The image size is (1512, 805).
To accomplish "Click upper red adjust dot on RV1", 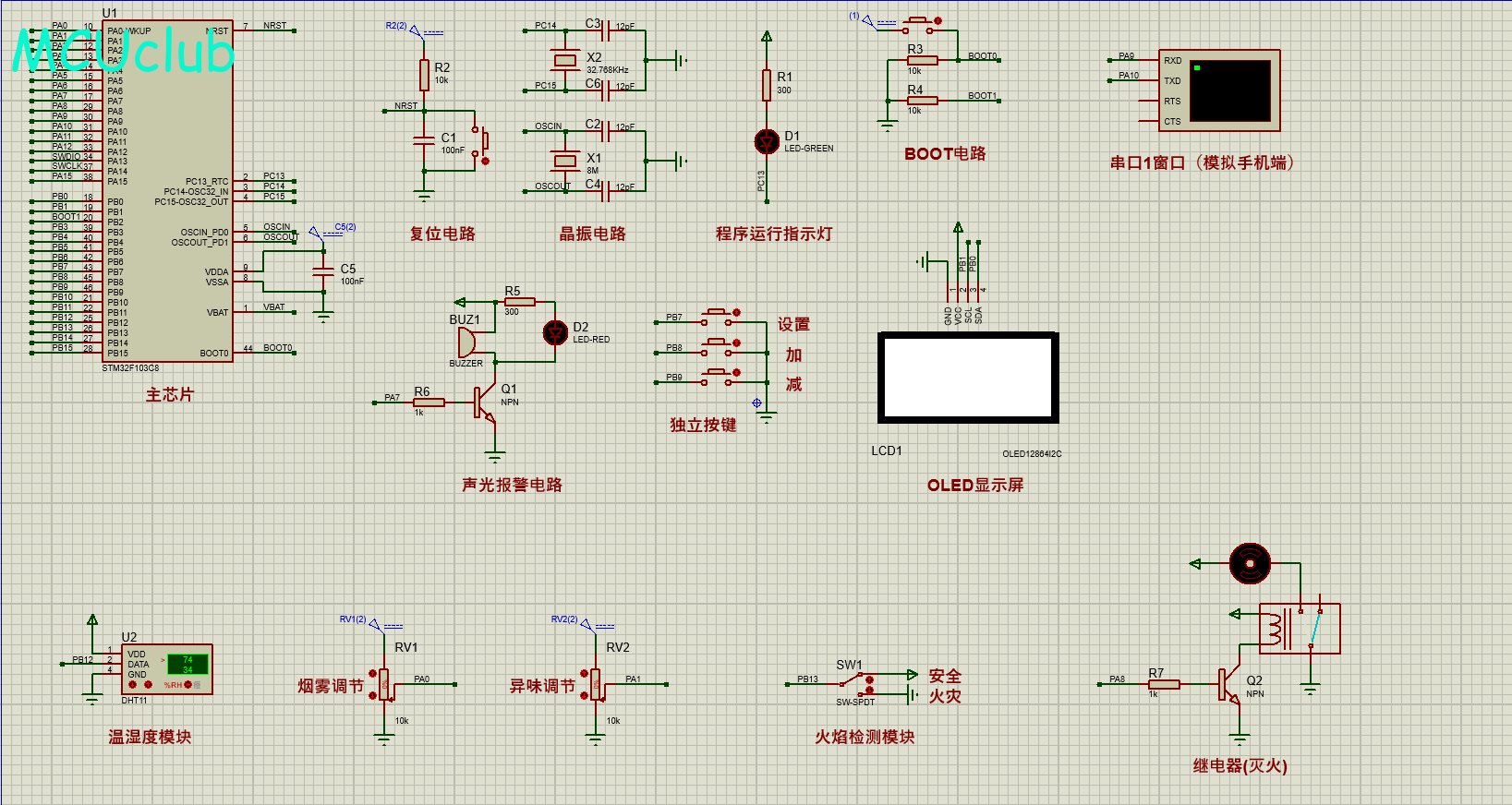I will [373, 674].
